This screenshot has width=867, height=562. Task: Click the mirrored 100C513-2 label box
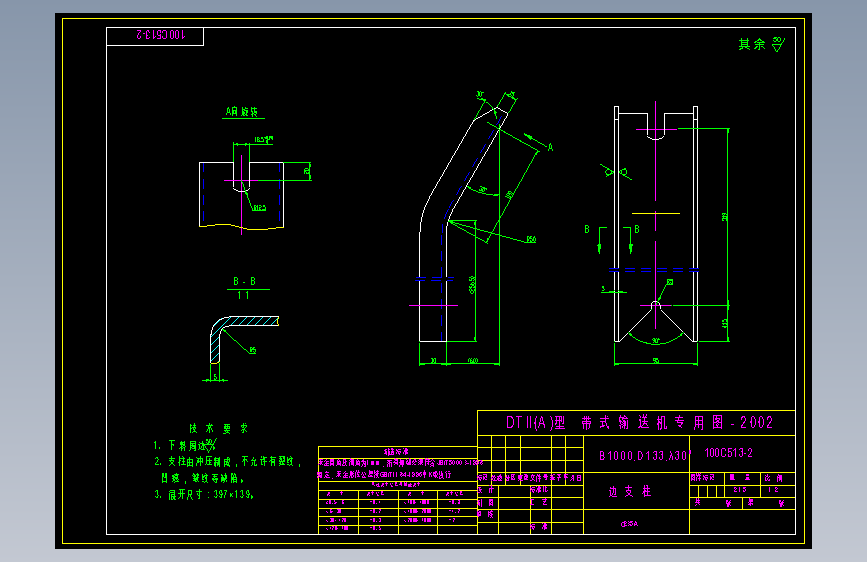tap(155, 37)
